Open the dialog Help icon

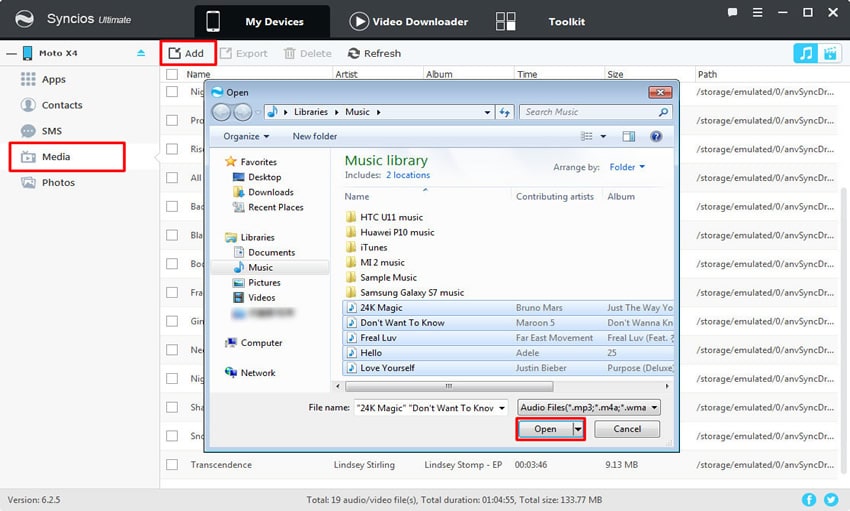tap(656, 137)
